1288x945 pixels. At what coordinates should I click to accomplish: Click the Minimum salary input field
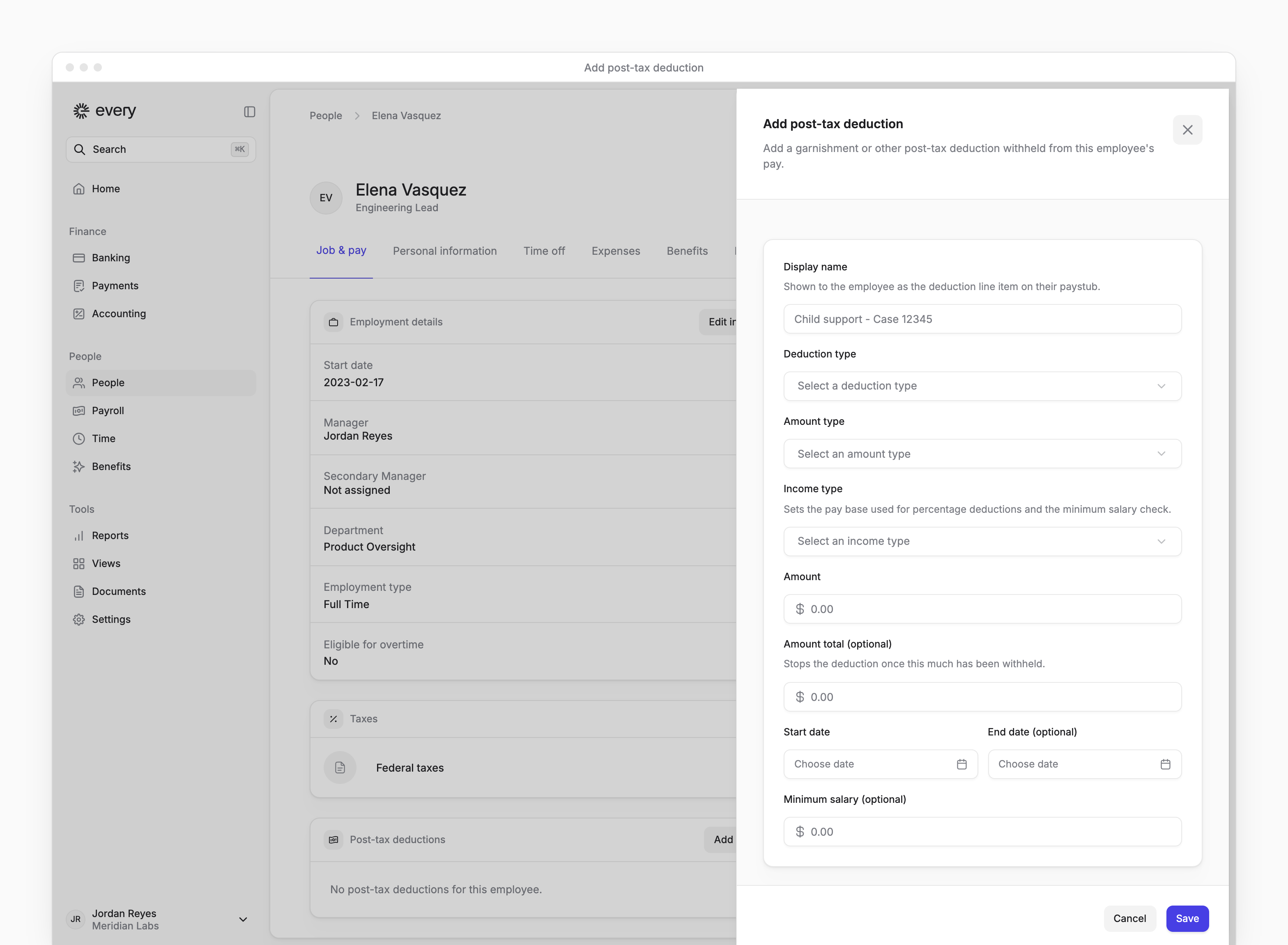[x=982, y=832]
